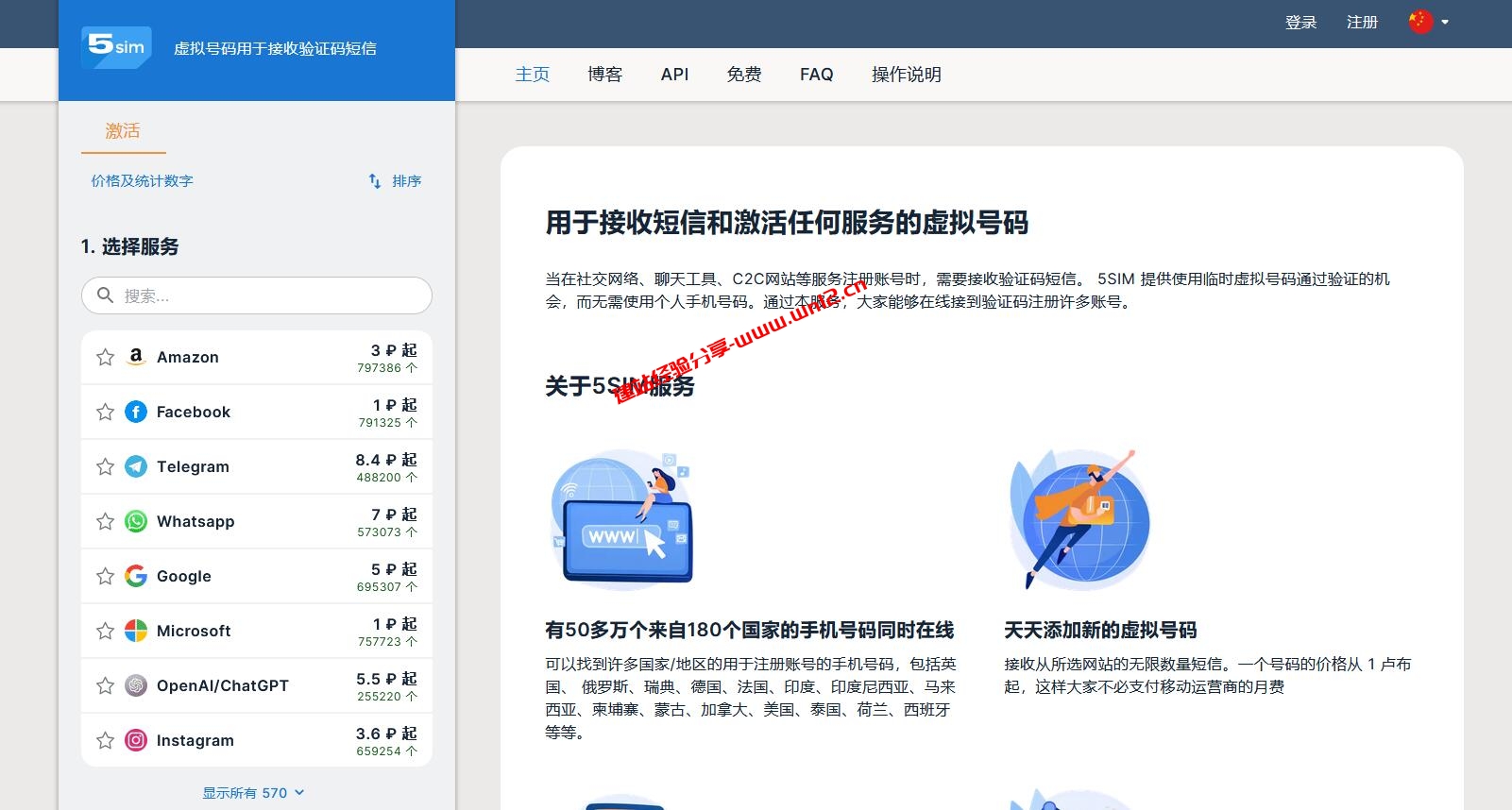Click the Facebook logo icon

click(x=136, y=412)
